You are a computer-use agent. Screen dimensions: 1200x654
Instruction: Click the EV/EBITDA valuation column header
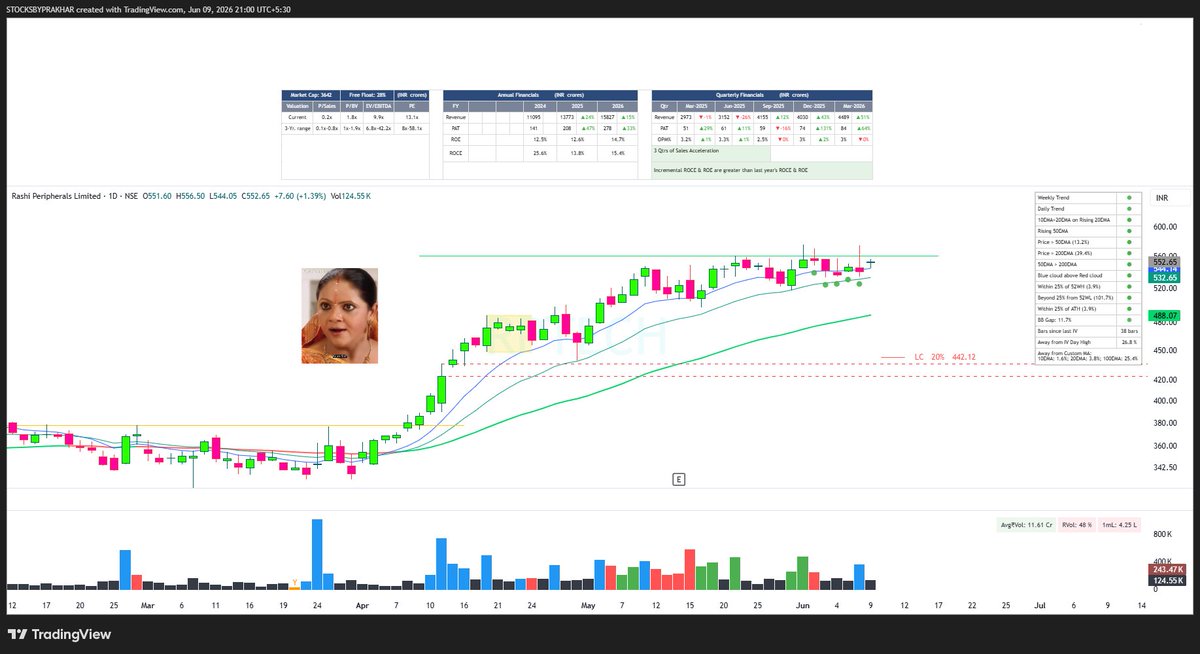coord(379,106)
